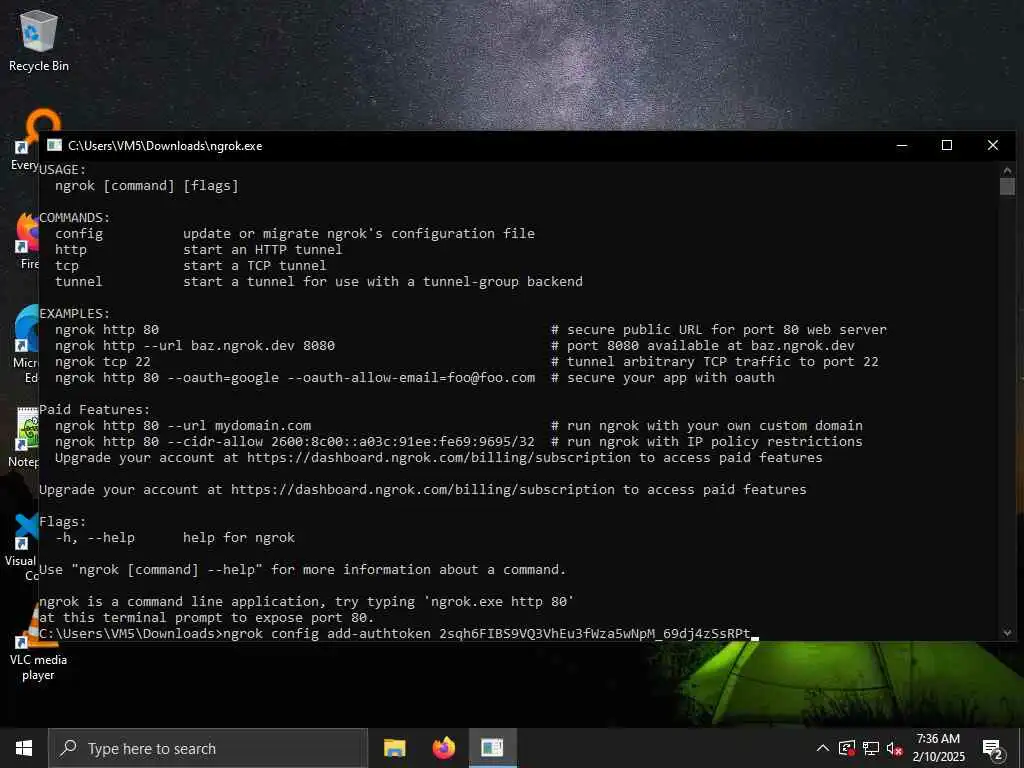Click the 'EXAMPLES:' heading text

coord(74,313)
